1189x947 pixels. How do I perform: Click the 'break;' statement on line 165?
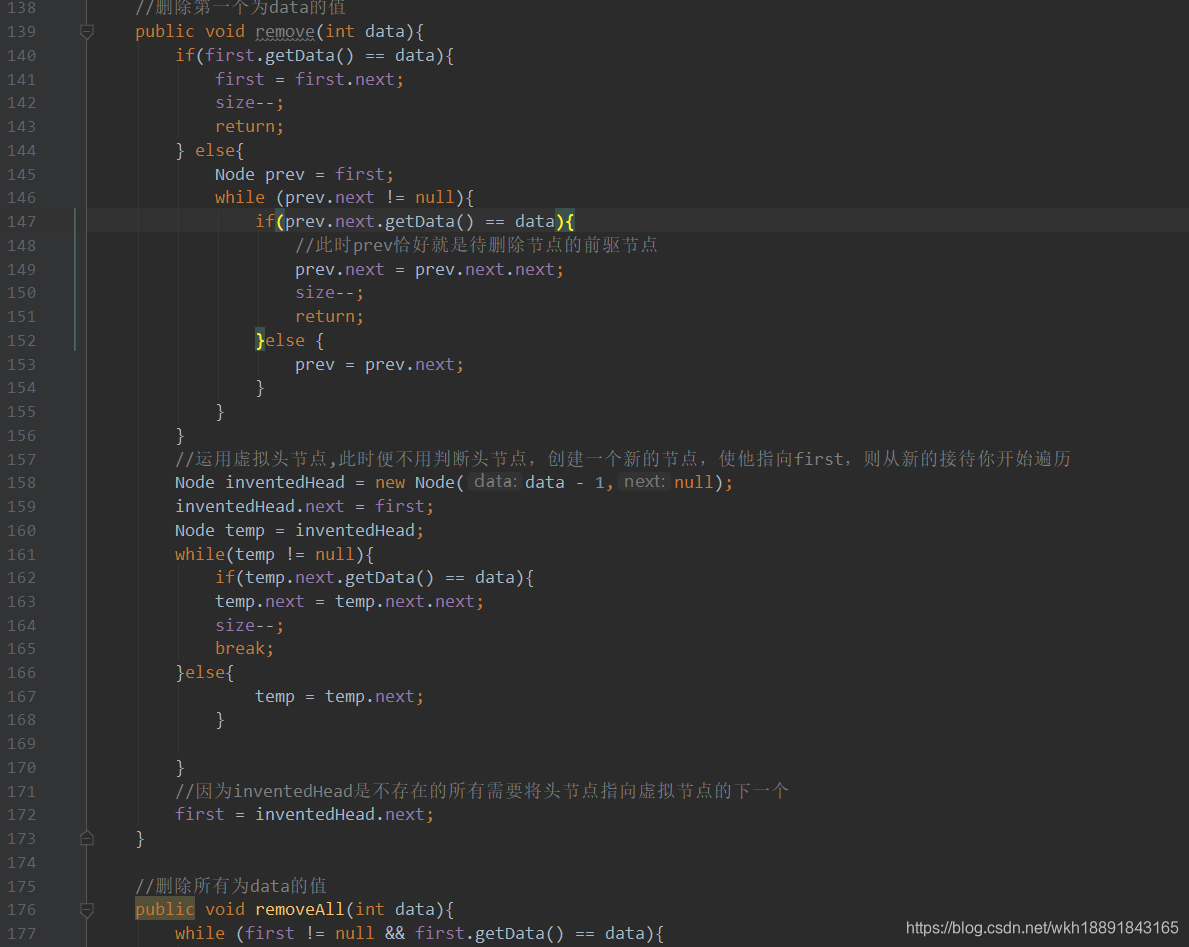click(244, 649)
